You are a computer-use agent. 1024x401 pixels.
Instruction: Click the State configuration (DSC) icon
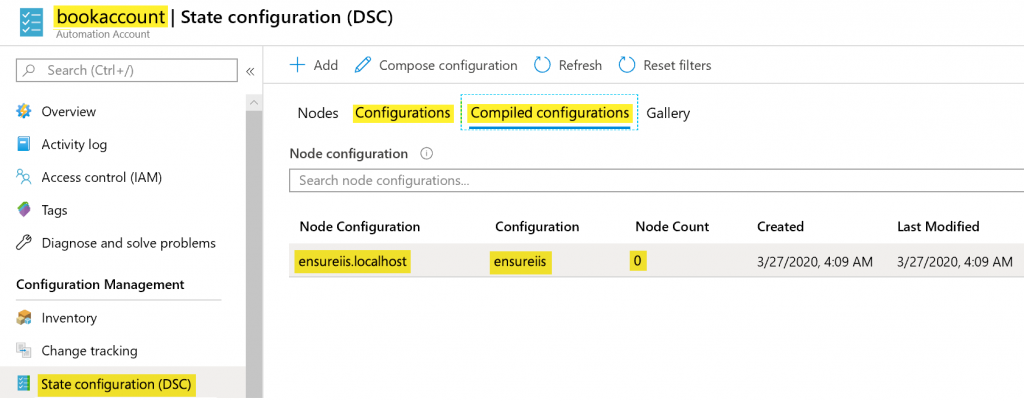tap(24, 384)
